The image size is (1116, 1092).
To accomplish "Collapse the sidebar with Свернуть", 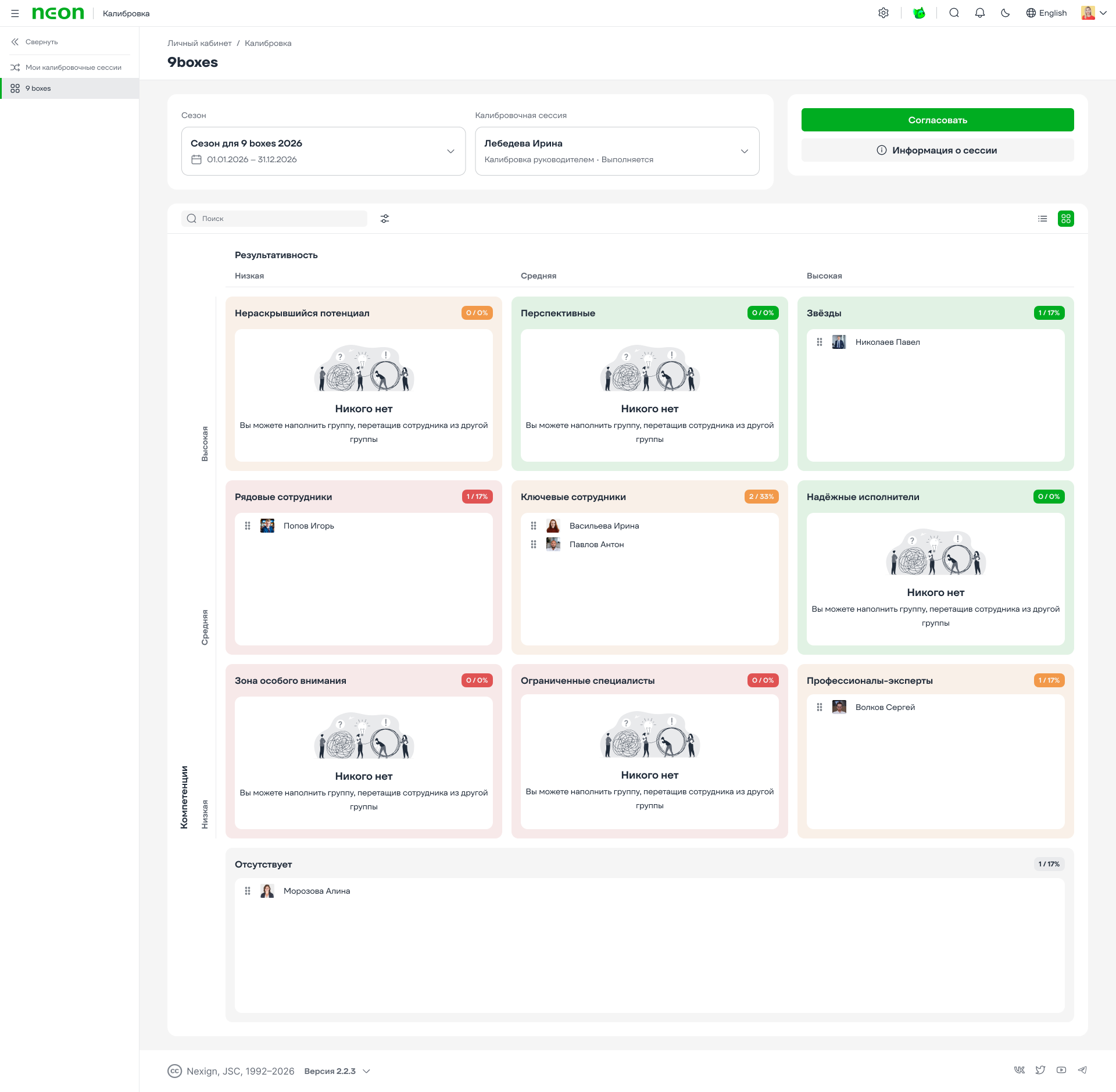I will point(35,42).
